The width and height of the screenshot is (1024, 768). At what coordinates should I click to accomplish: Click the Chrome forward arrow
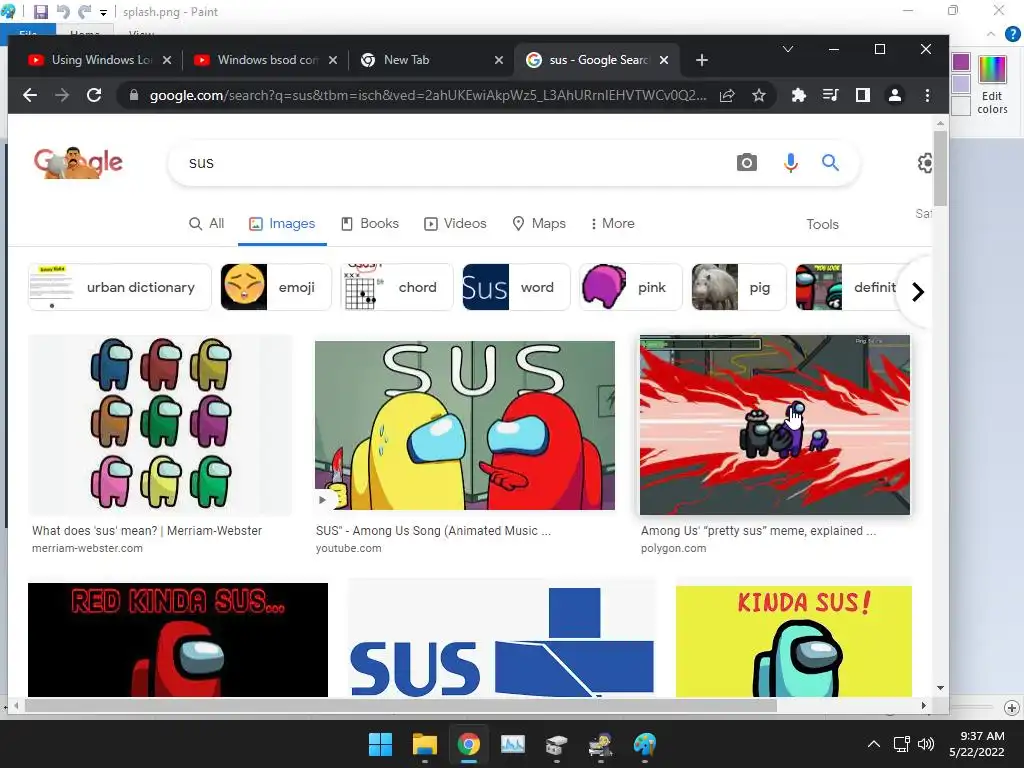click(x=62, y=95)
